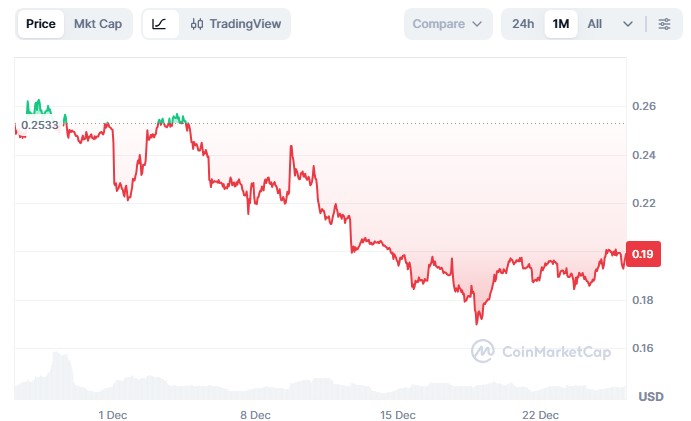The width and height of the screenshot is (691, 421).
Task: Click the 0.2533 opening price label
Action: click(x=40, y=125)
